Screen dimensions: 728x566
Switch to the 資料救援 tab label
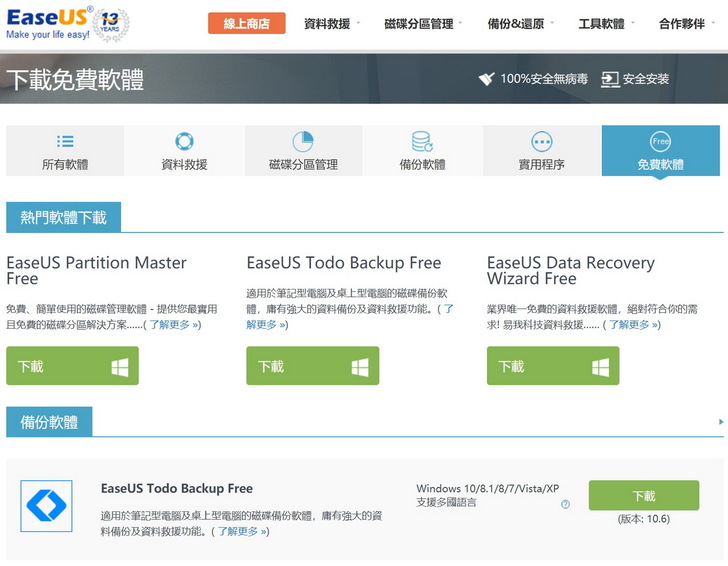(x=184, y=164)
